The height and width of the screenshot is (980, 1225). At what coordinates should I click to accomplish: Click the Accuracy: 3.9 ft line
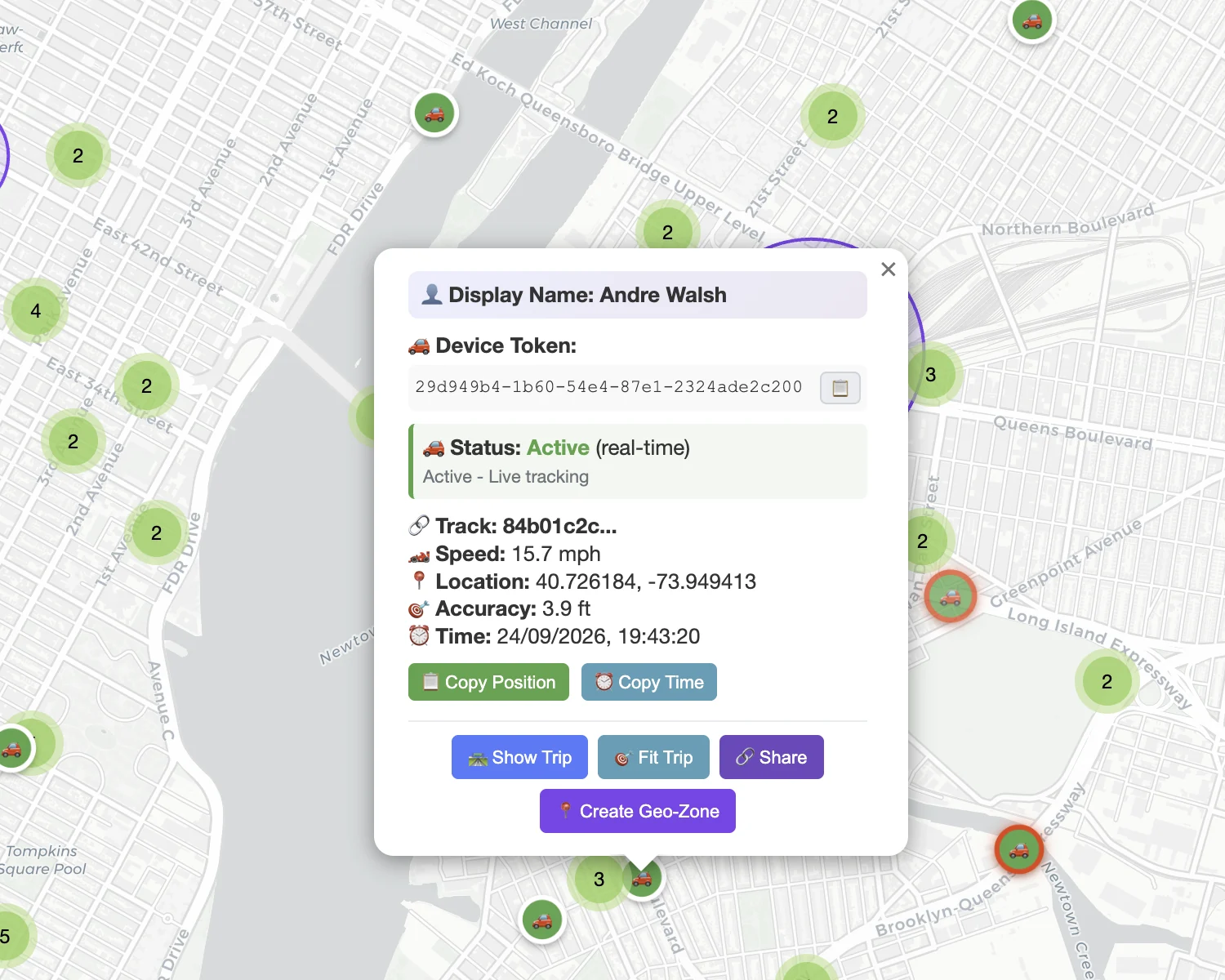coord(500,608)
